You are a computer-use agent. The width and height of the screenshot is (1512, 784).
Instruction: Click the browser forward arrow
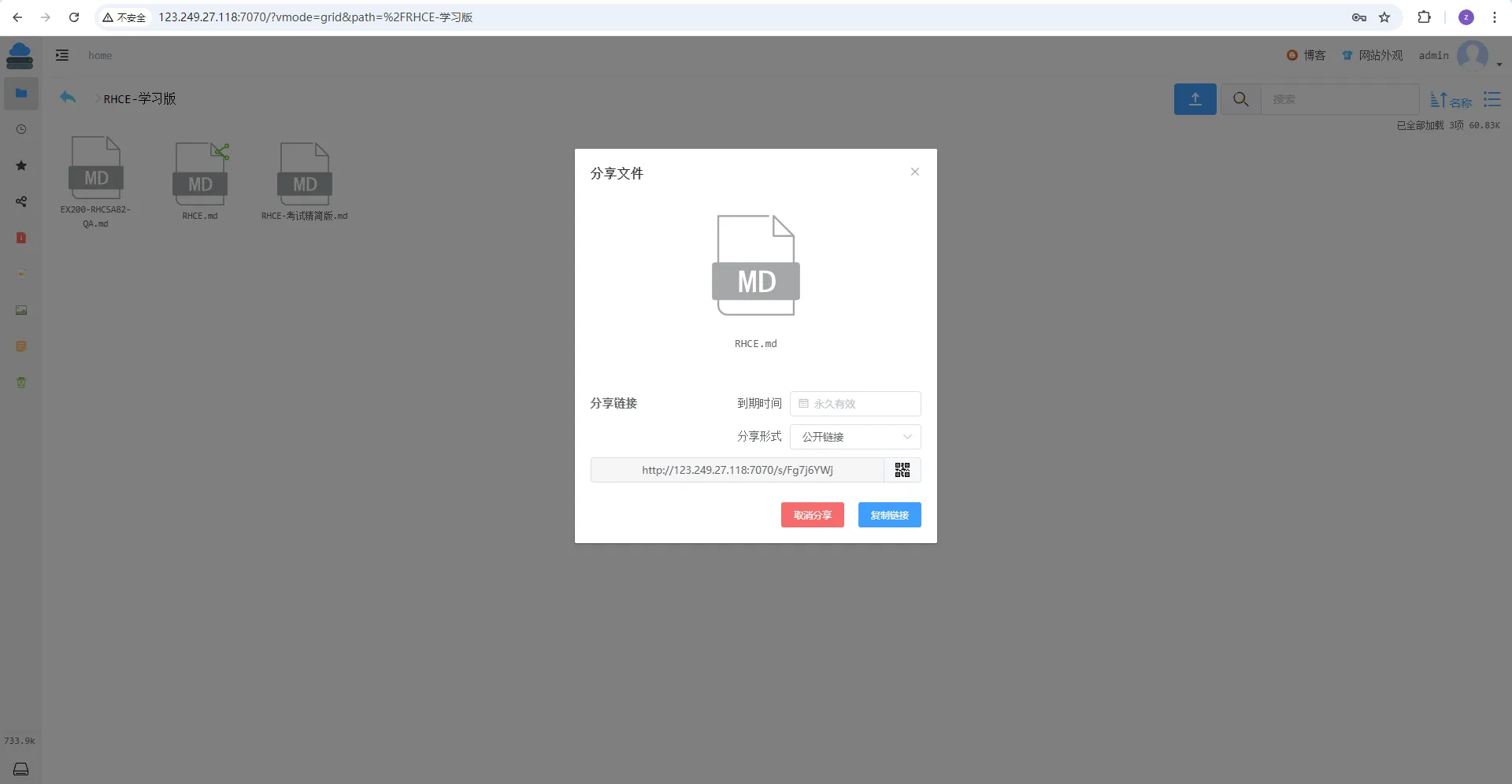(x=46, y=17)
